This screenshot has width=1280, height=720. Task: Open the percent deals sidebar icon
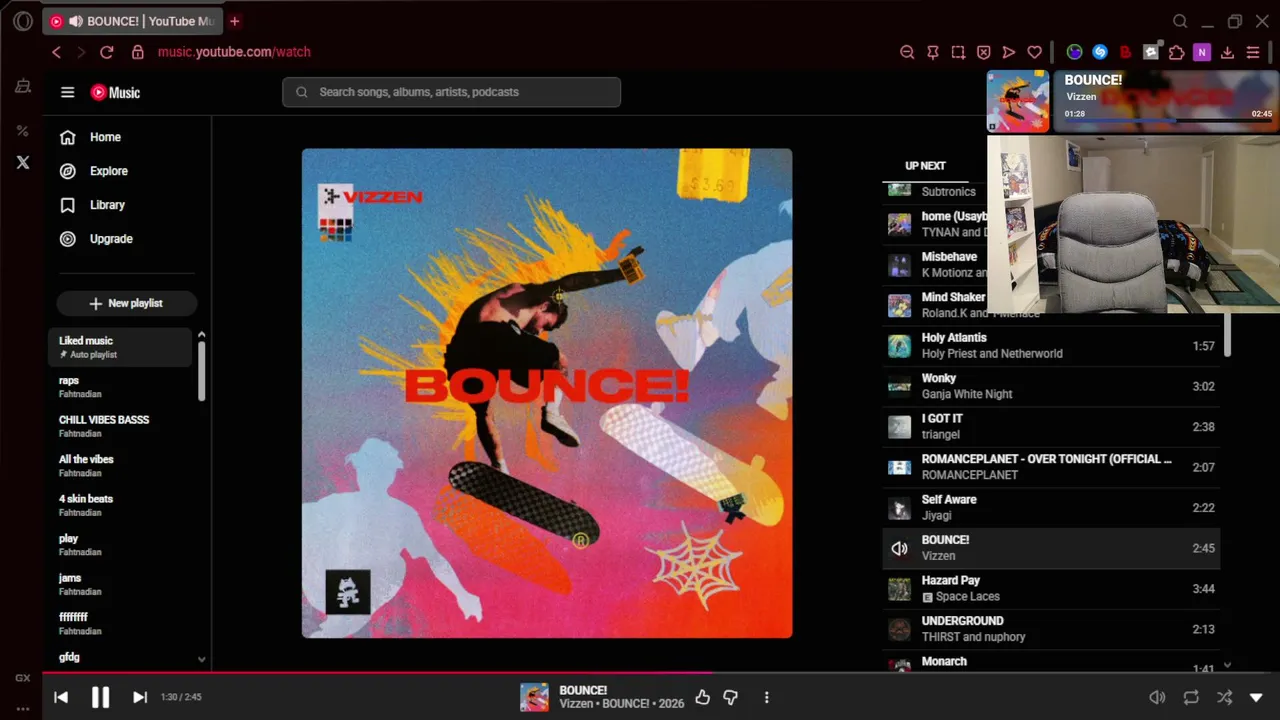[22, 131]
